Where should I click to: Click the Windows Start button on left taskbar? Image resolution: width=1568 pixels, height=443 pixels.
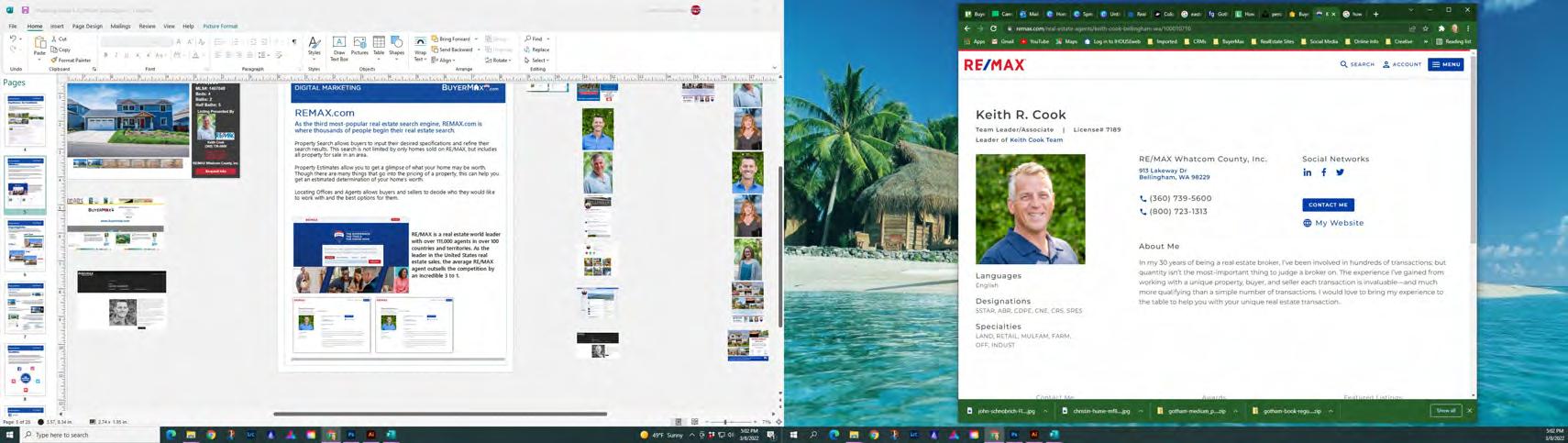[x=11, y=435]
